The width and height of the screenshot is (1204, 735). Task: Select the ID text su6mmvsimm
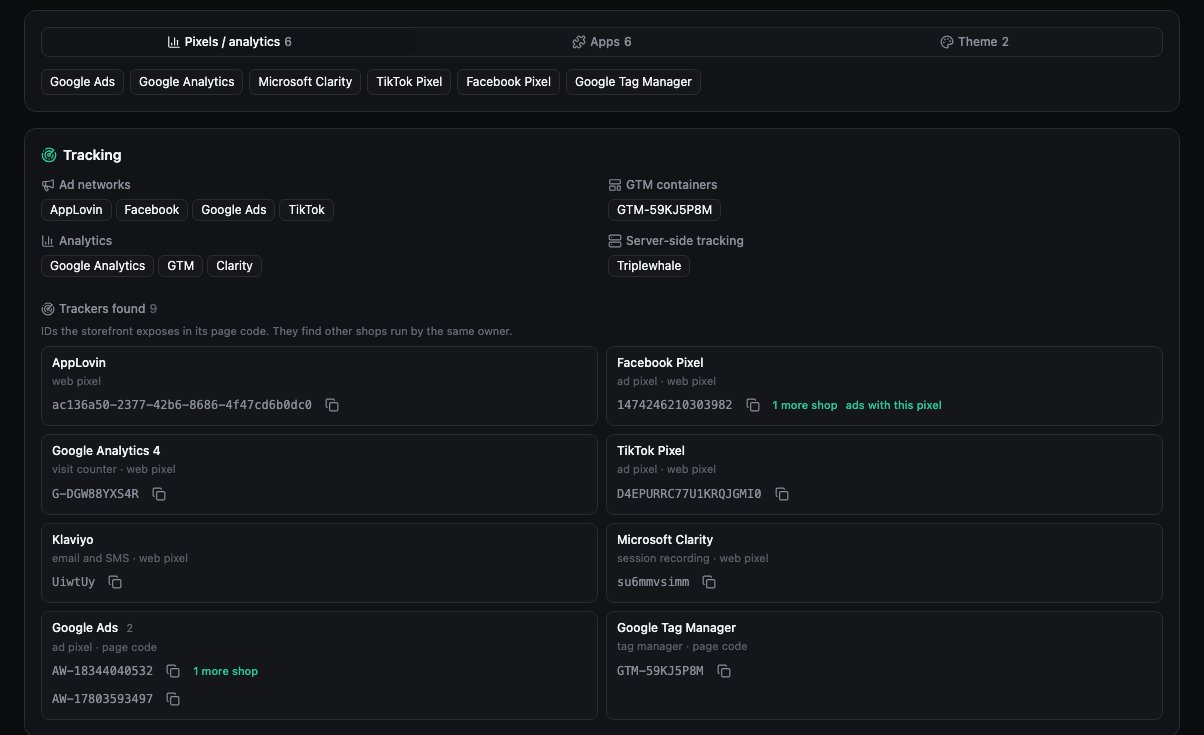point(653,582)
